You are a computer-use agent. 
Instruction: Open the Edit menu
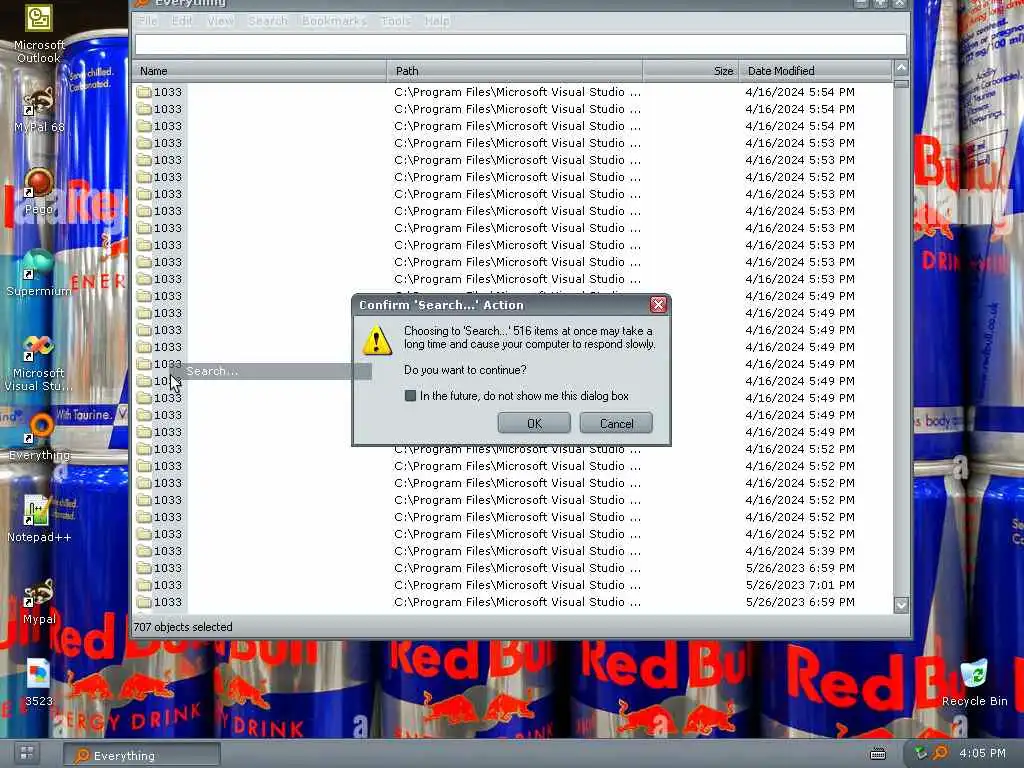click(182, 21)
